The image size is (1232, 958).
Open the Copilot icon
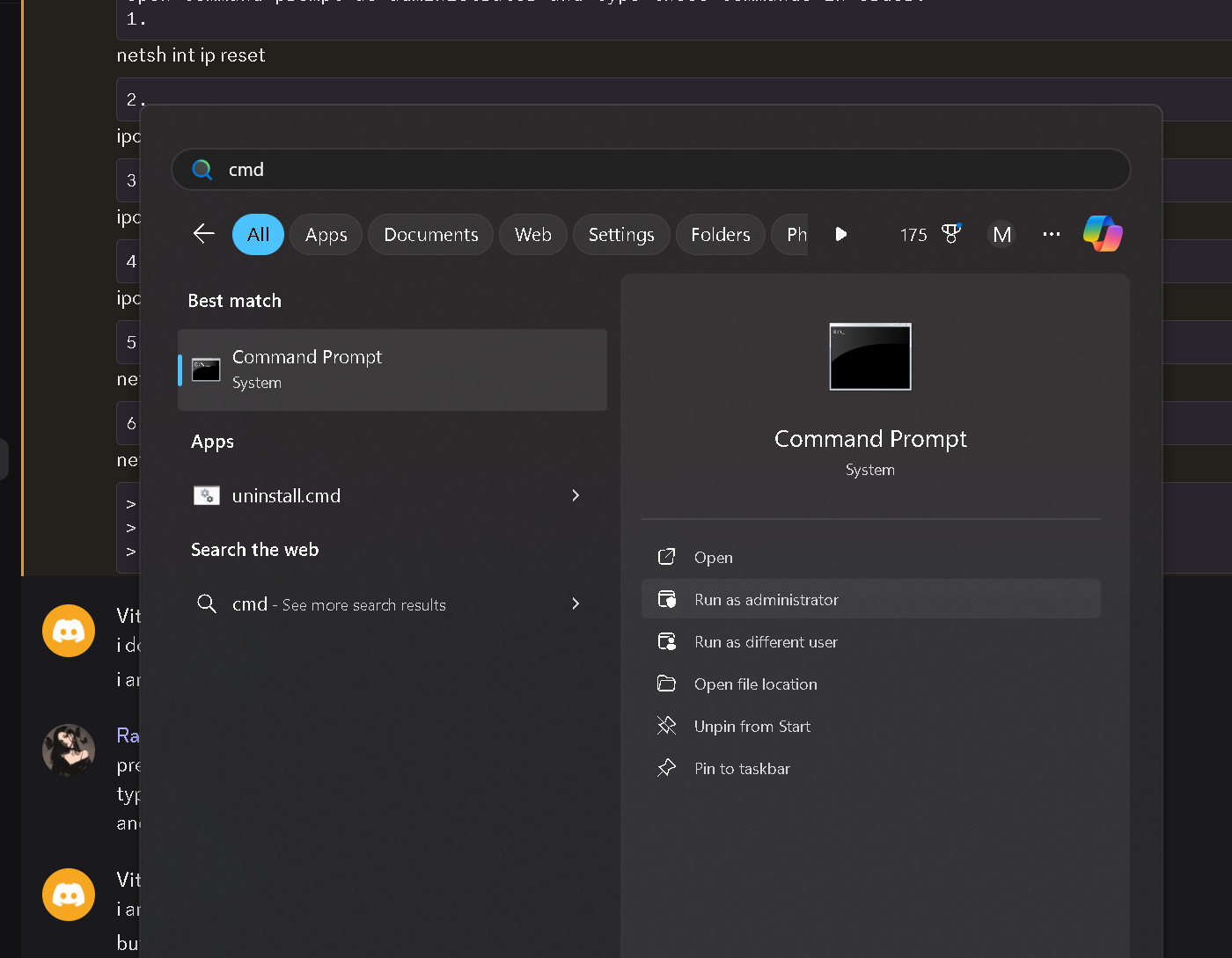(x=1103, y=234)
